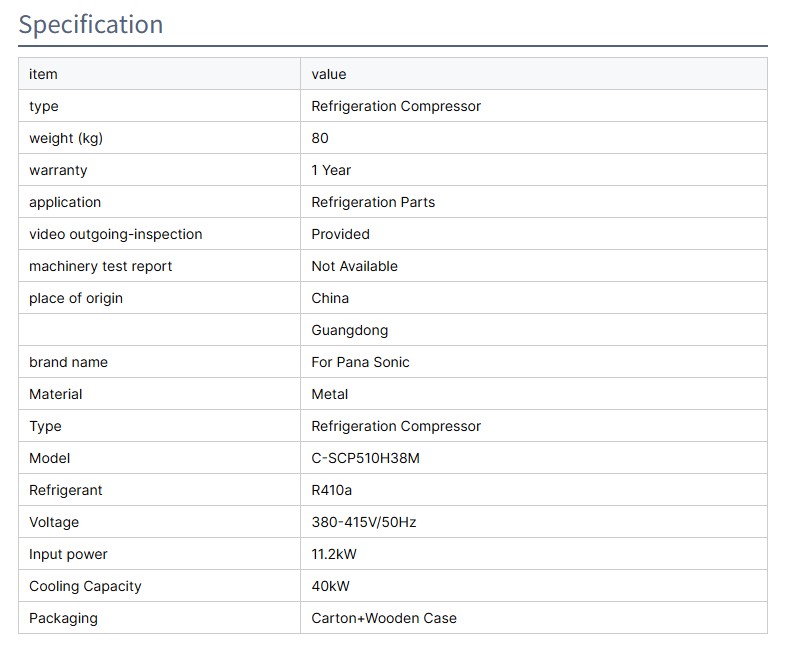Click the 'item' column header
This screenshot has height=648, width=788.
click(x=43, y=74)
